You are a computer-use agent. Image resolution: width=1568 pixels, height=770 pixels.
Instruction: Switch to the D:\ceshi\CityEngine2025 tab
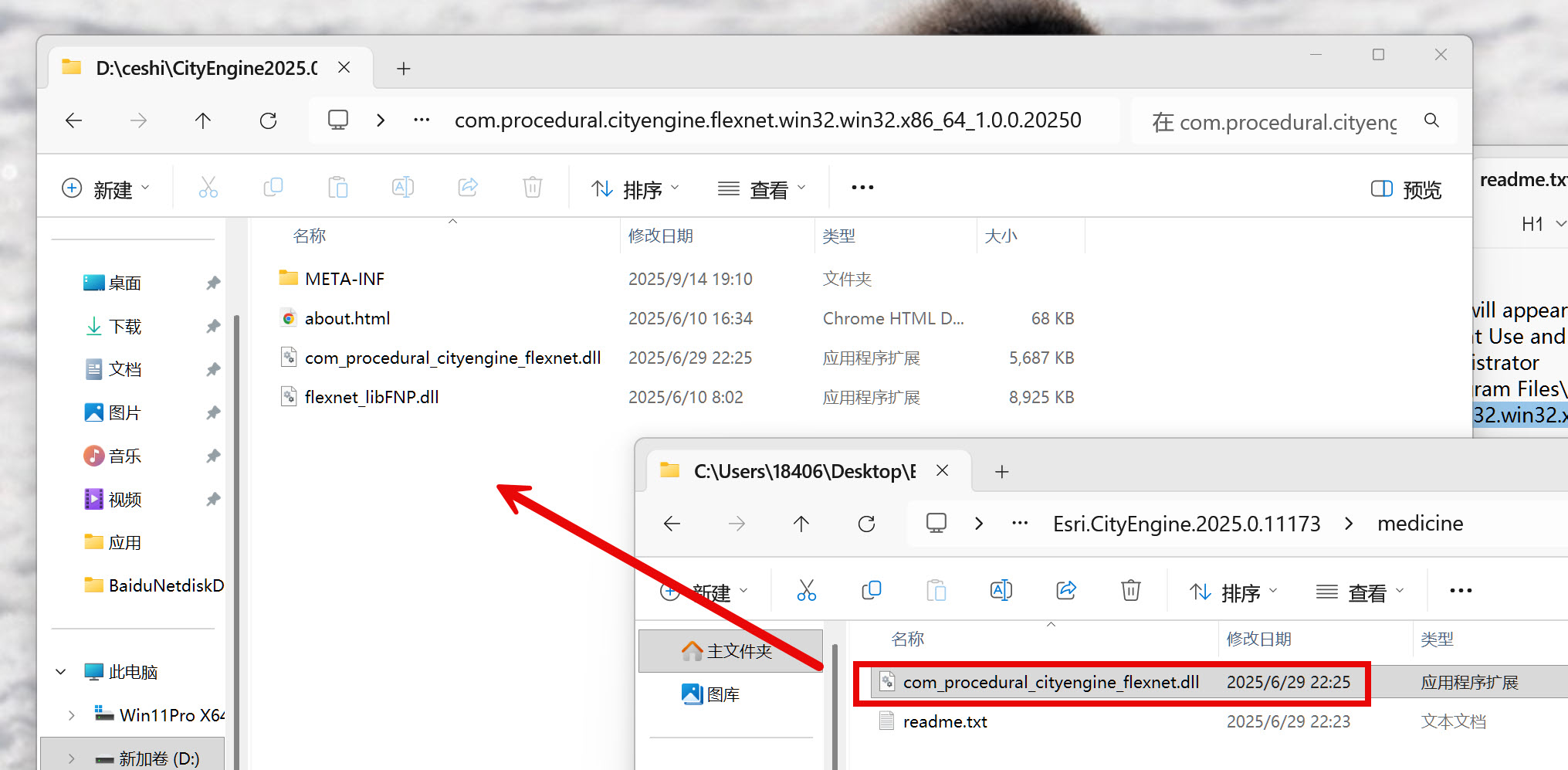pyautogui.click(x=205, y=69)
